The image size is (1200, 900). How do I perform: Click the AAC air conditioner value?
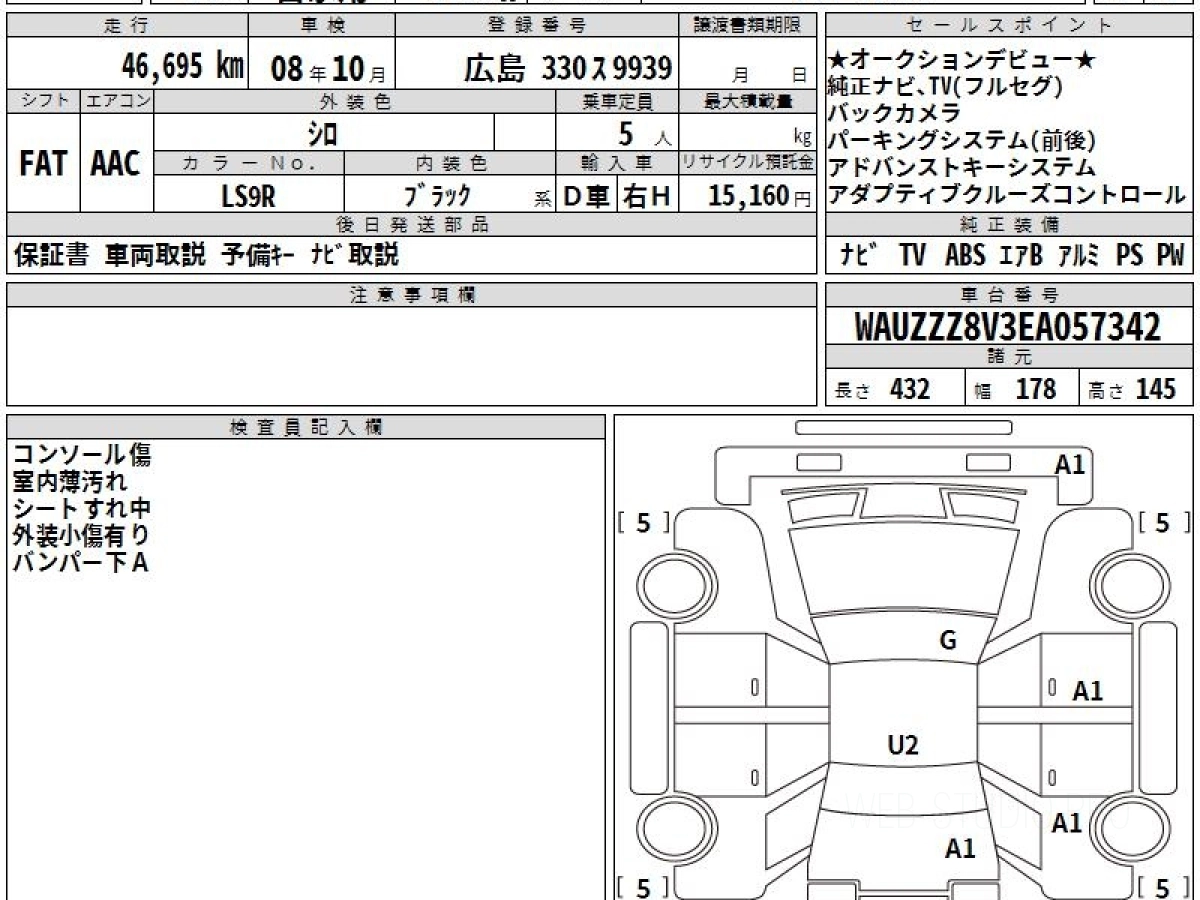[x=116, y=164]
